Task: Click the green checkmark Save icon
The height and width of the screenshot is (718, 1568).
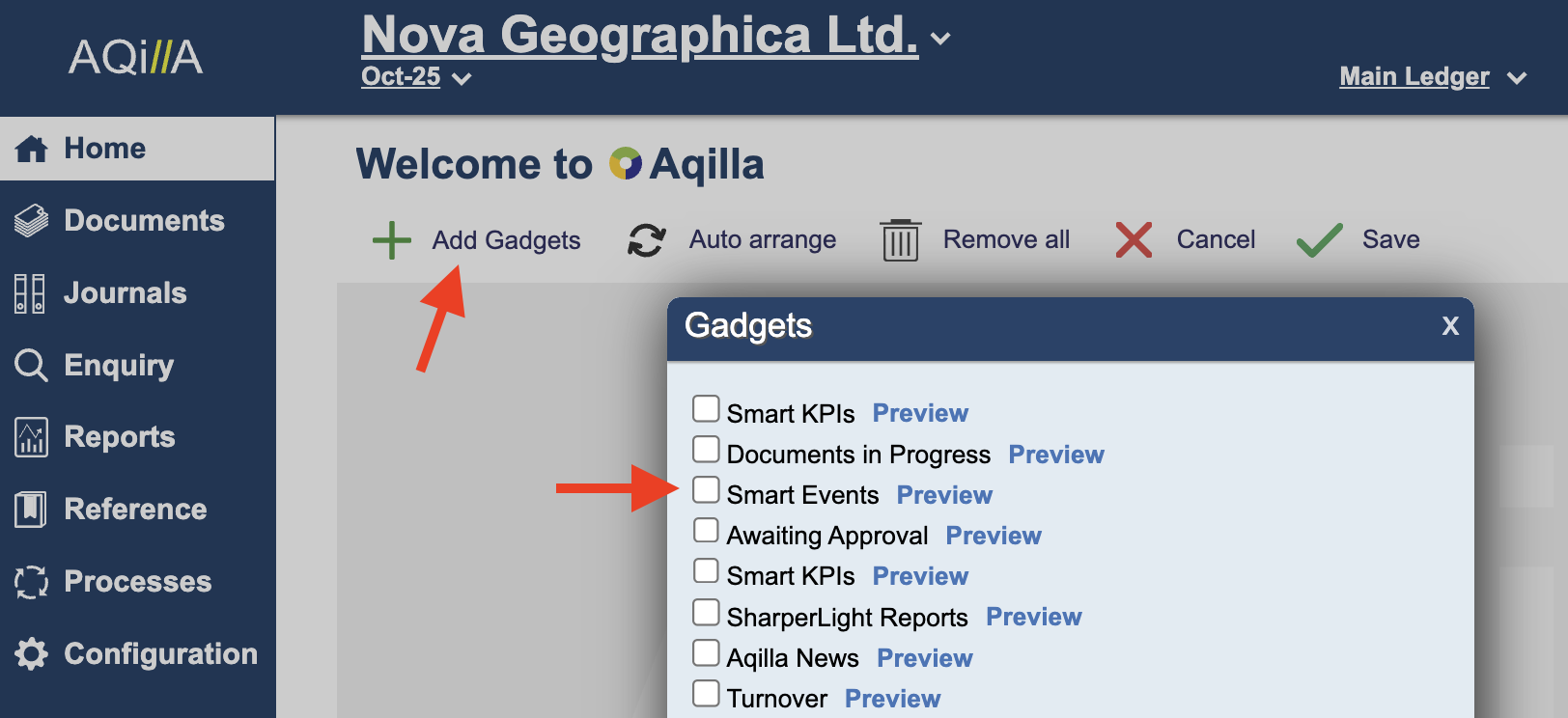Action: click(1319, 240)
